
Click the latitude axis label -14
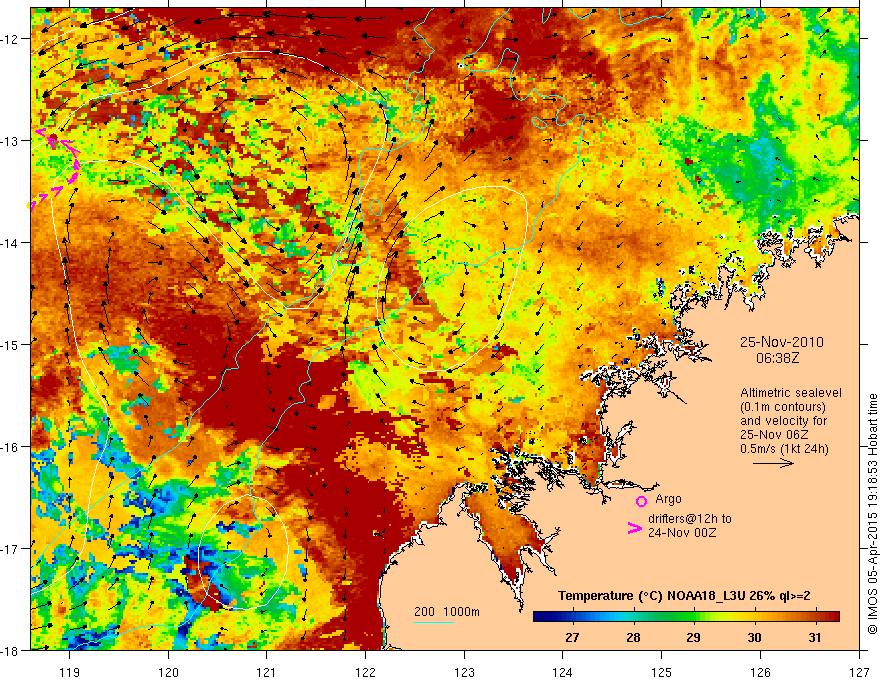pos(9,243)
